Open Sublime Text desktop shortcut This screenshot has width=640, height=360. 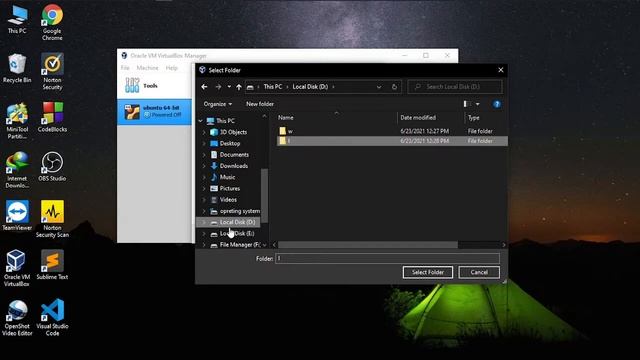52,265
